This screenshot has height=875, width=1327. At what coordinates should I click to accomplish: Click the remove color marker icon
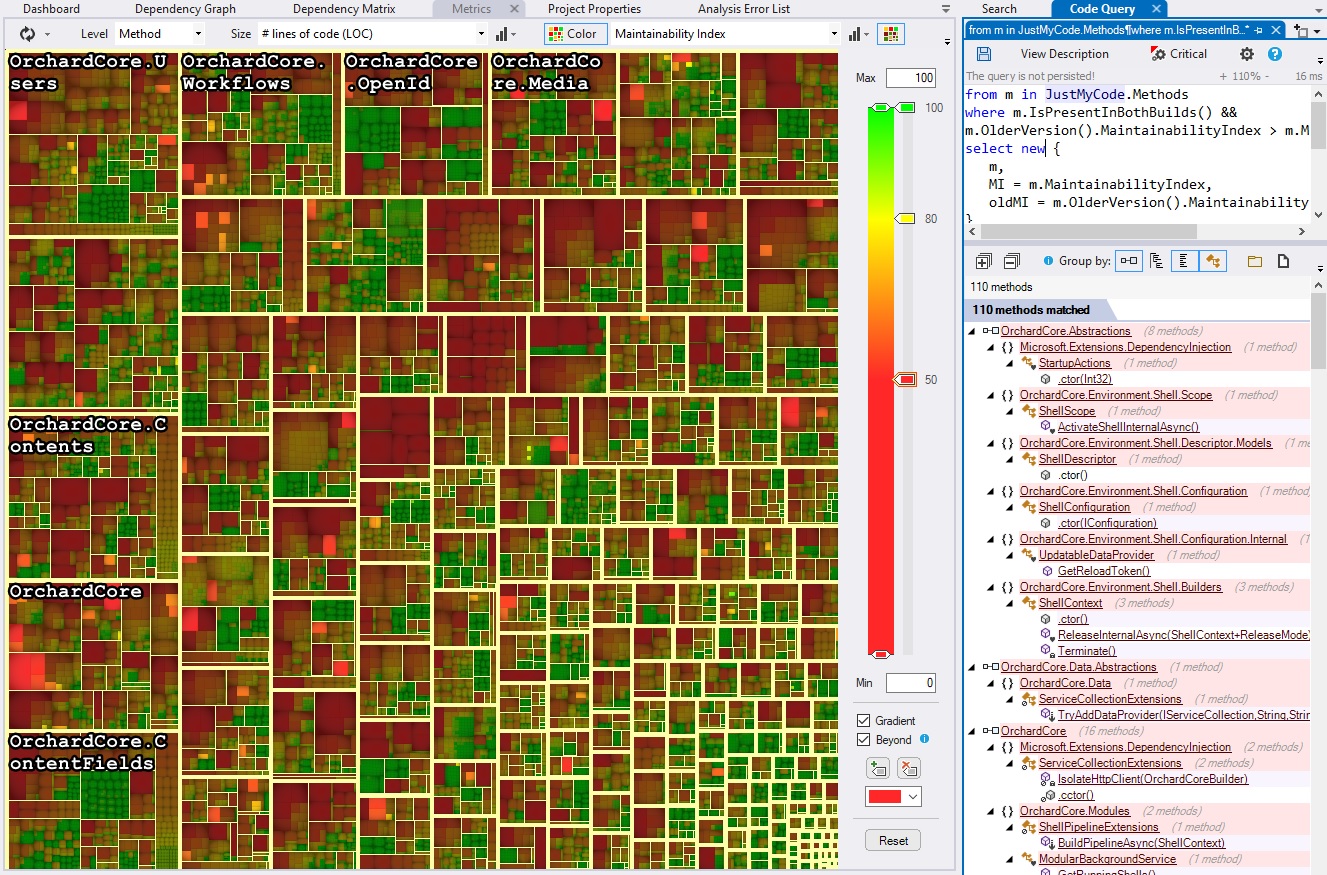point(908,768)
